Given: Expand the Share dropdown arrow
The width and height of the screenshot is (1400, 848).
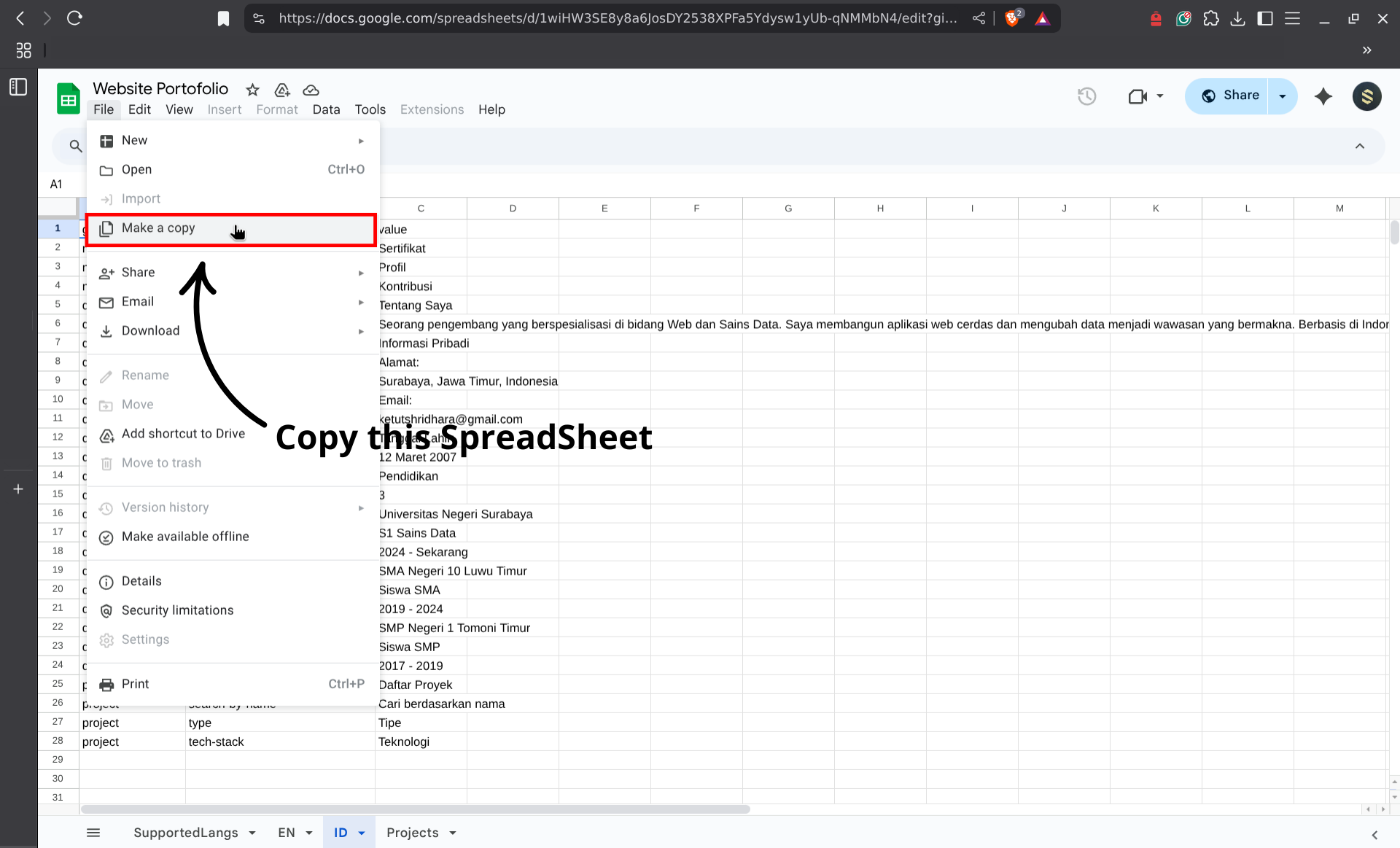Looking at the screenshot, I should 1283,96.
